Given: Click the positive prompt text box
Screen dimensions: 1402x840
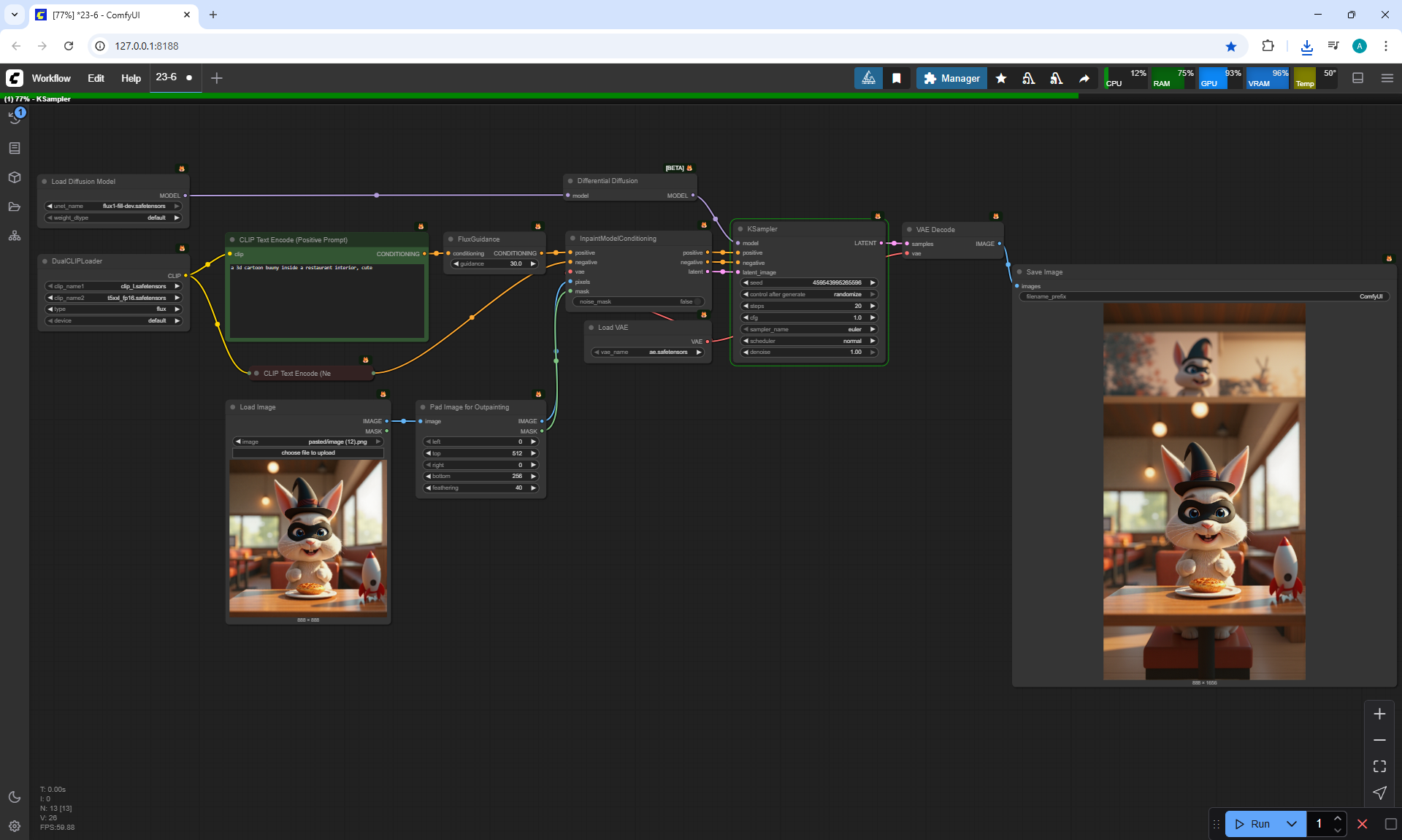Looking at the screenshot, I should point(326,301).
